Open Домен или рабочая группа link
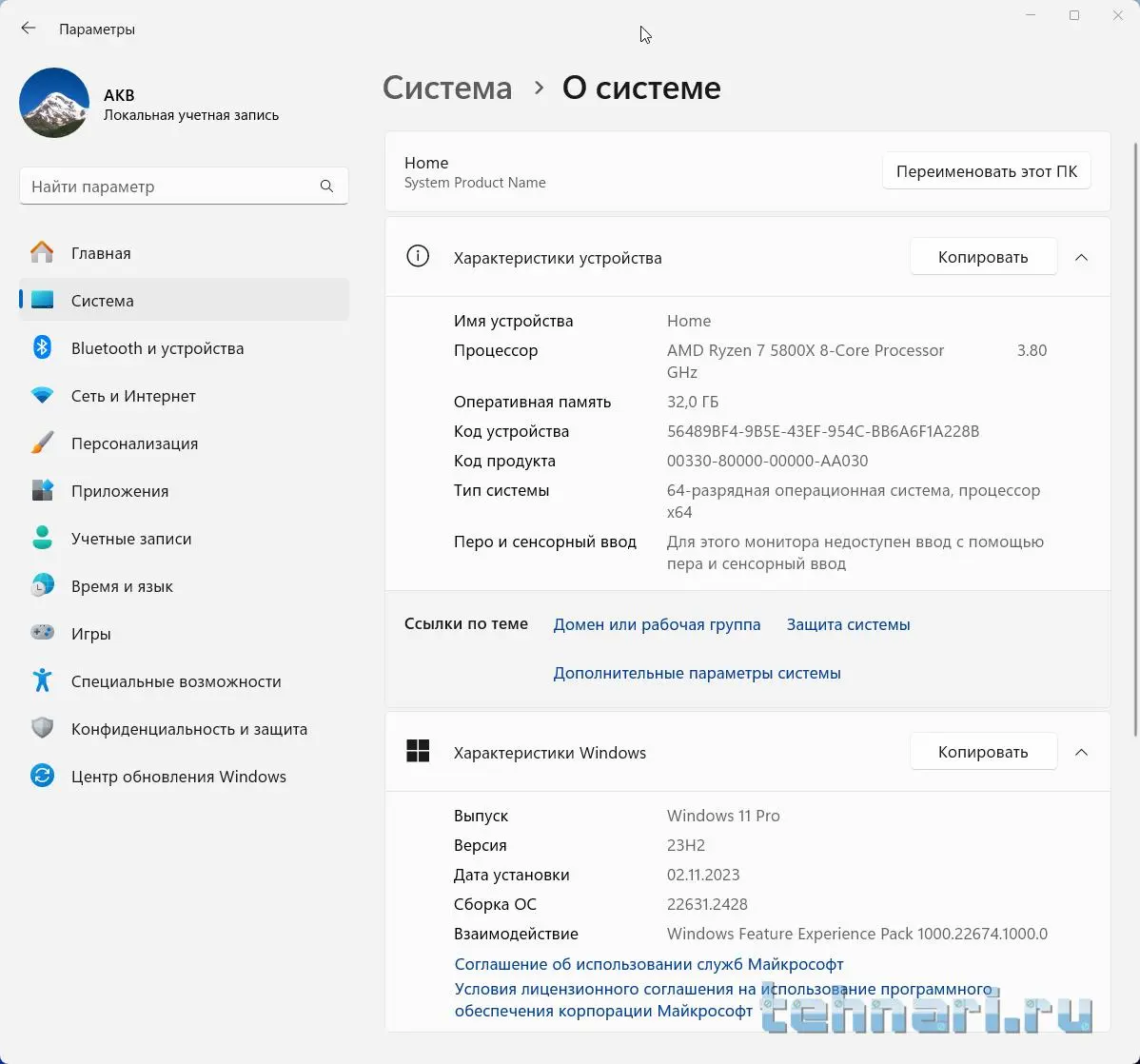 (x=657, y=624)
